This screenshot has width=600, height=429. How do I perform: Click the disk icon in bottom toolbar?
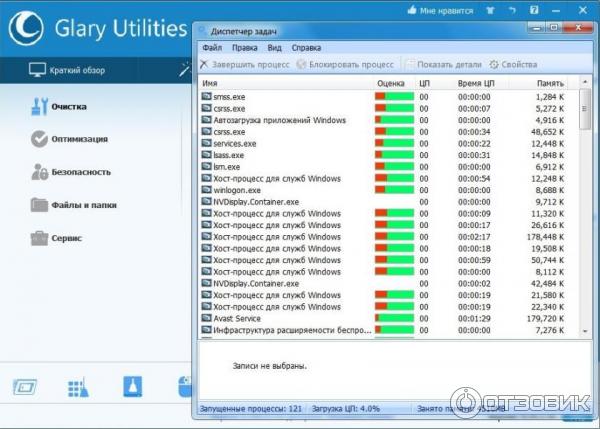[24, 388]
